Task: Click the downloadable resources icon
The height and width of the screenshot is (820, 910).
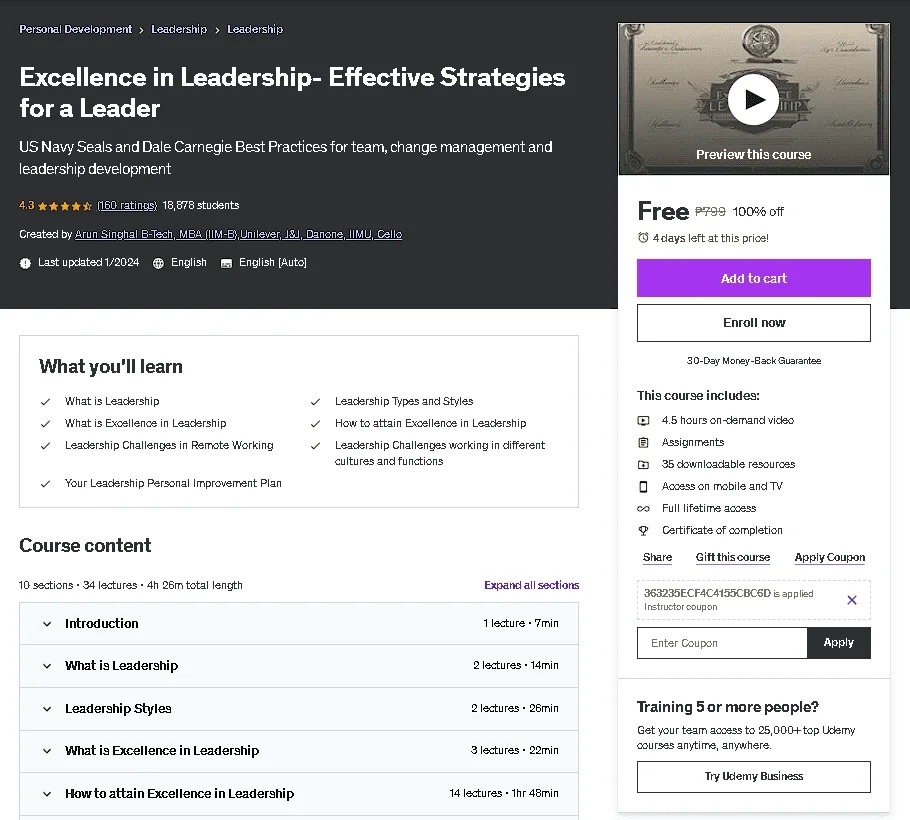Action: tap(643, 464)
